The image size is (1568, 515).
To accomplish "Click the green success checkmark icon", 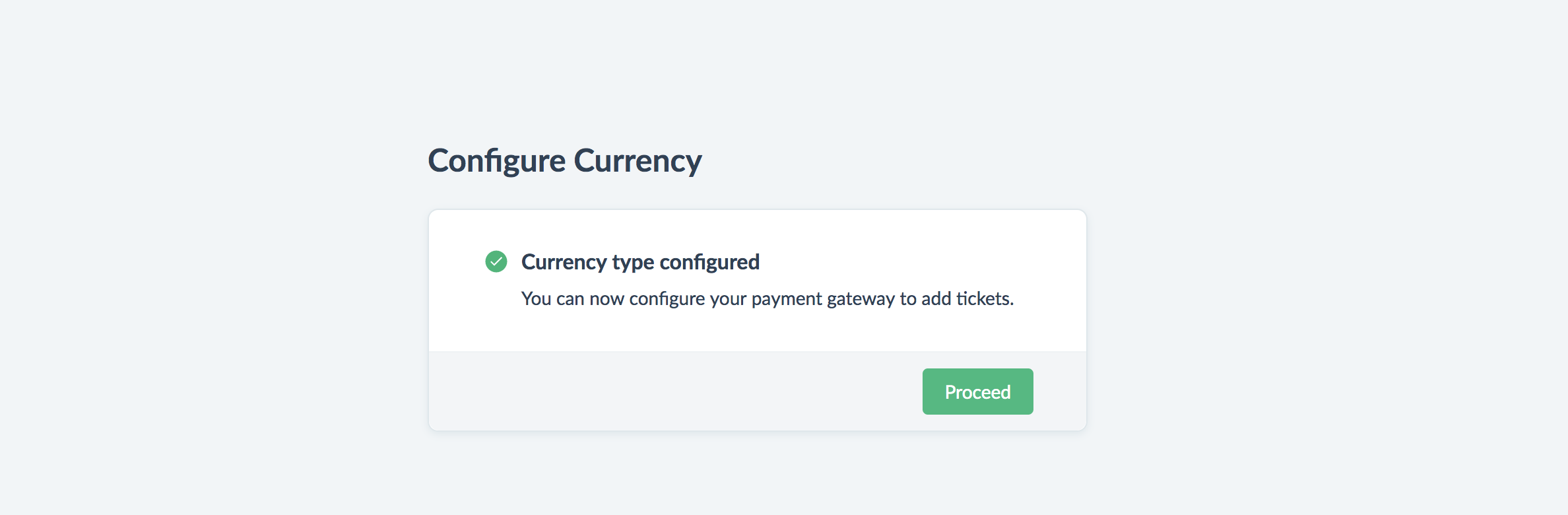I will (496, 261).
